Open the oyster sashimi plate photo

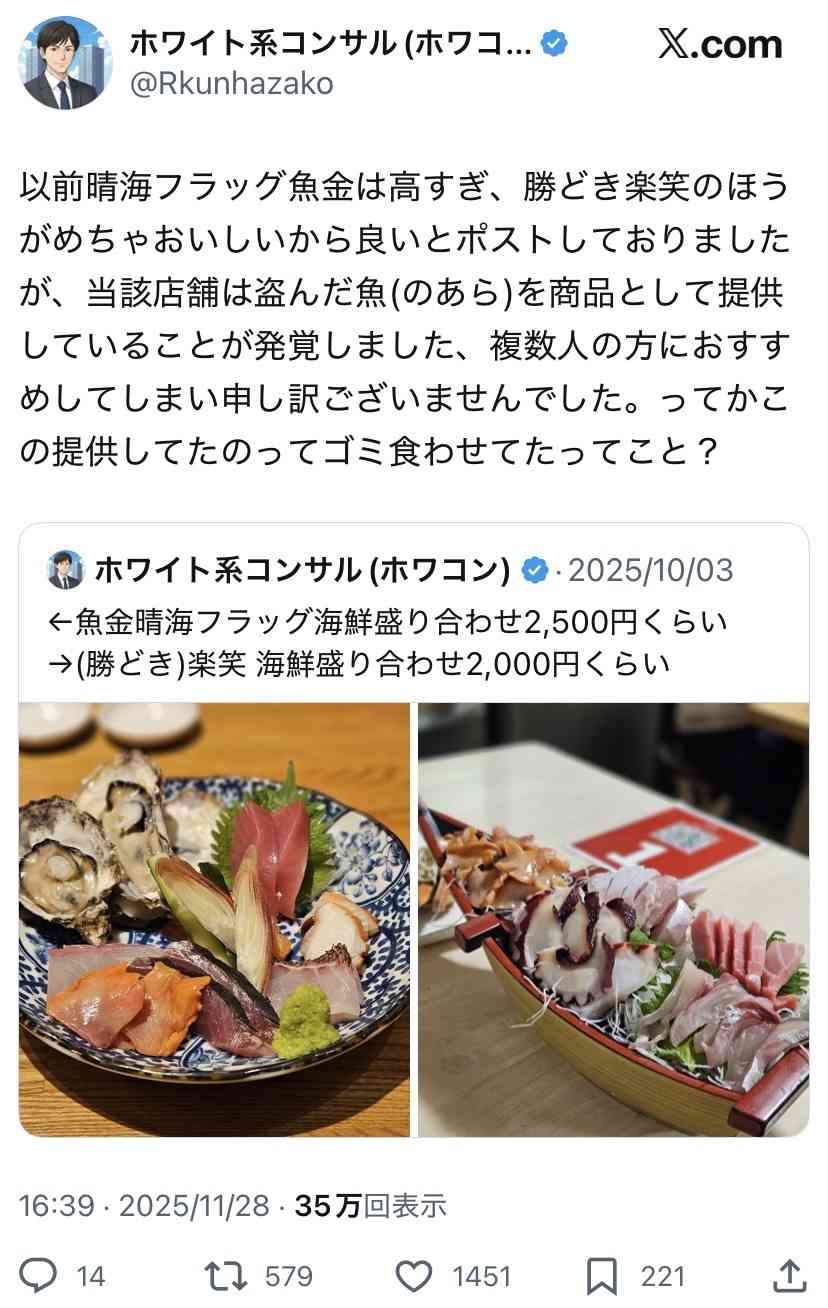(x=214, y=919)
